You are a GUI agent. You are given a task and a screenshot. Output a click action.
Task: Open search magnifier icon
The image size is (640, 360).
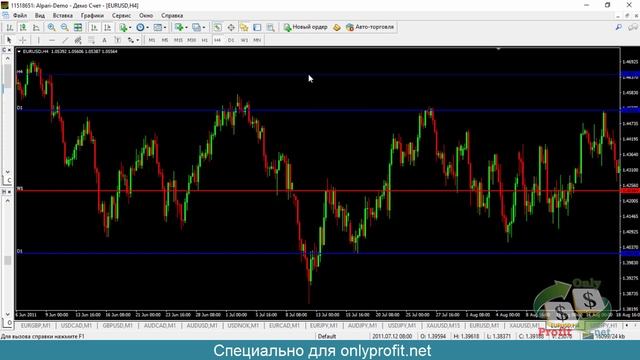[619, 27]
